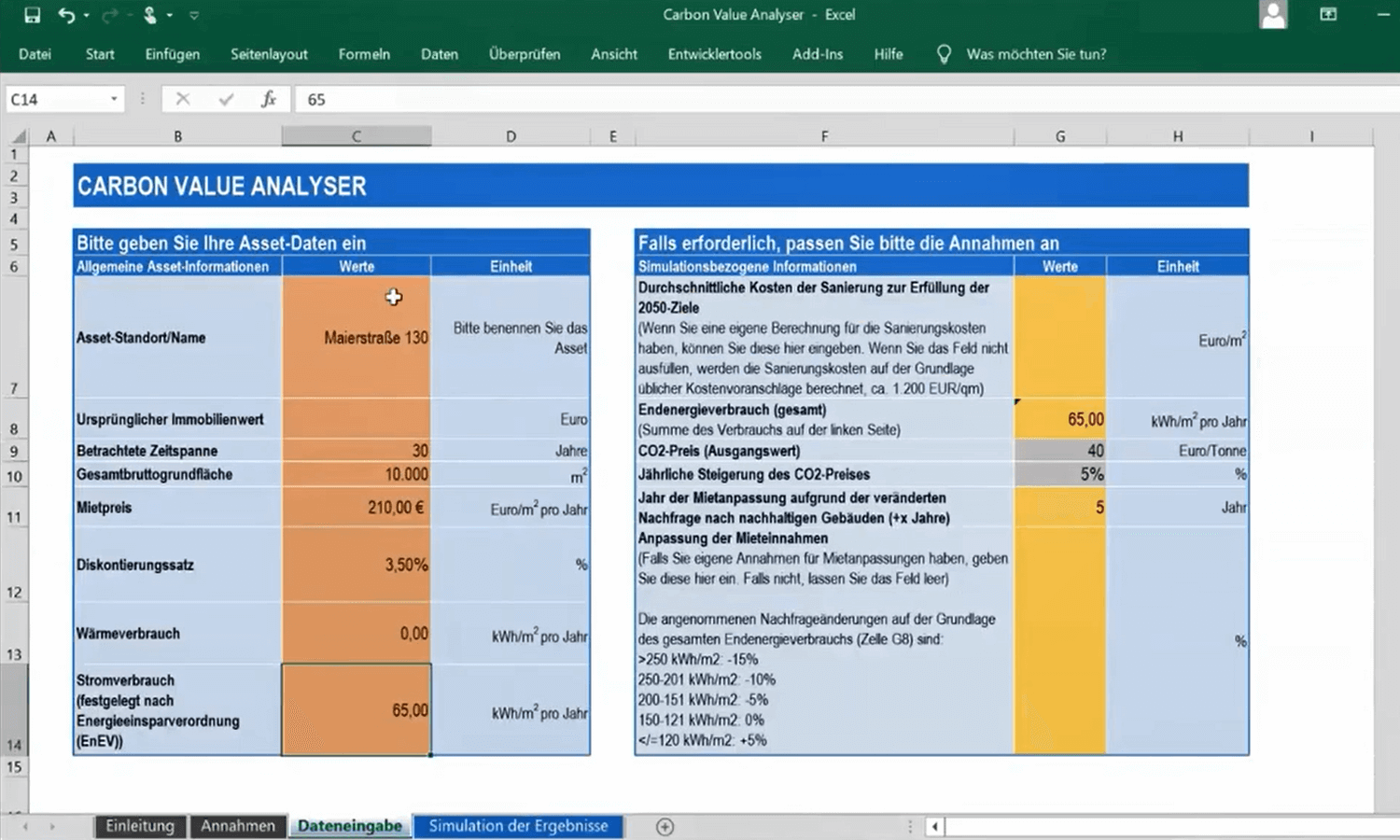Open the Datei menu
This screenshot has width=1400, height=840.
point(35,54)
